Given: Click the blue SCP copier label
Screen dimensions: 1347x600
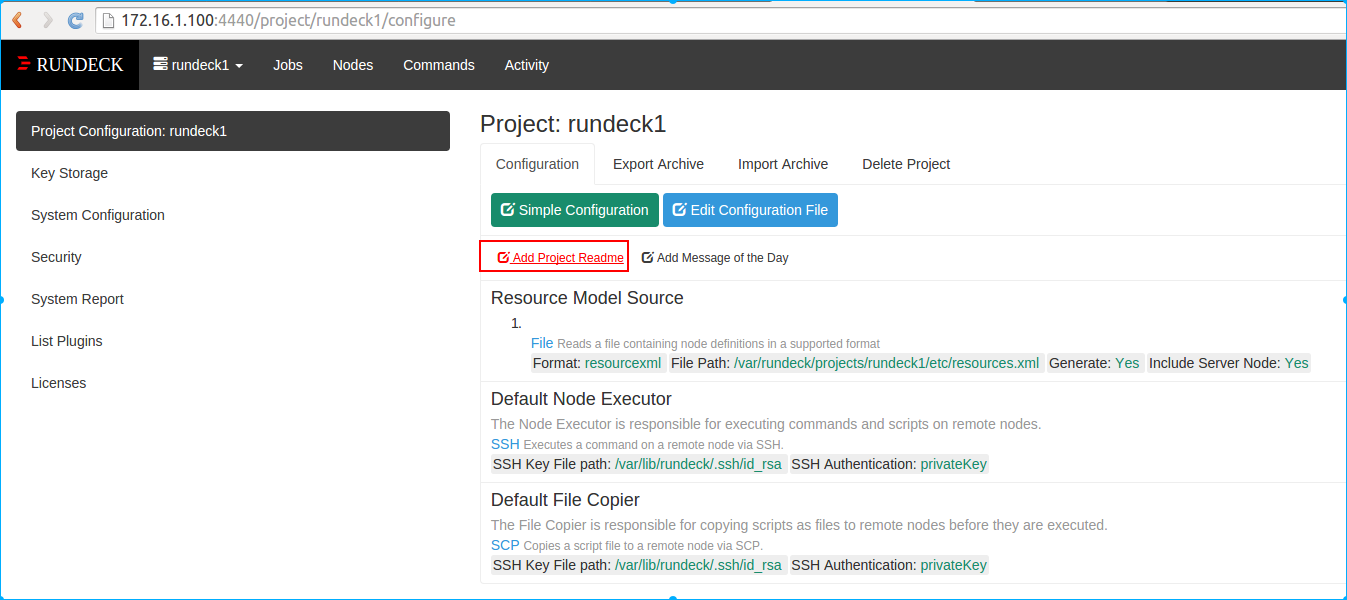Looking at the screenshot, I should [505, 545].
